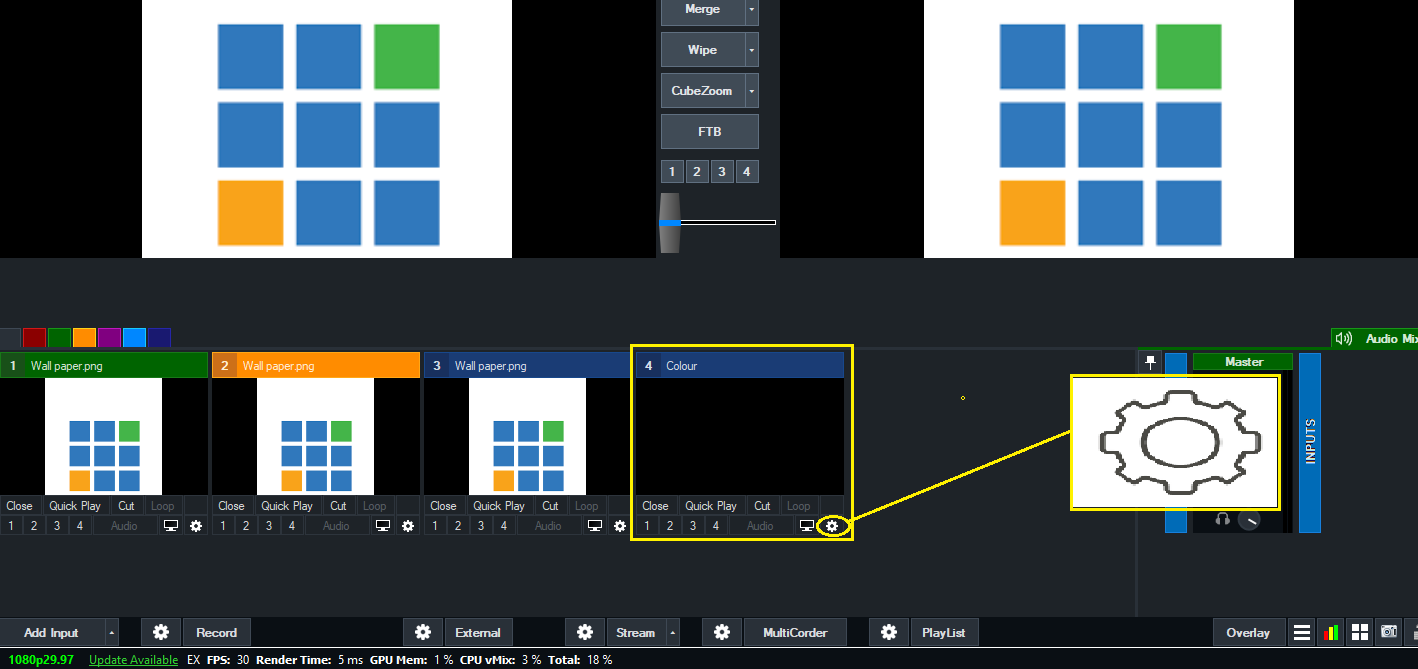Click transition T-bar slider handle

[x=669, y=222]
